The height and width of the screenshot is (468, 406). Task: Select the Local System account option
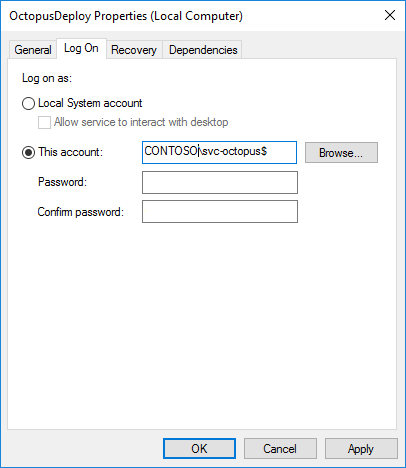(28, 103)
